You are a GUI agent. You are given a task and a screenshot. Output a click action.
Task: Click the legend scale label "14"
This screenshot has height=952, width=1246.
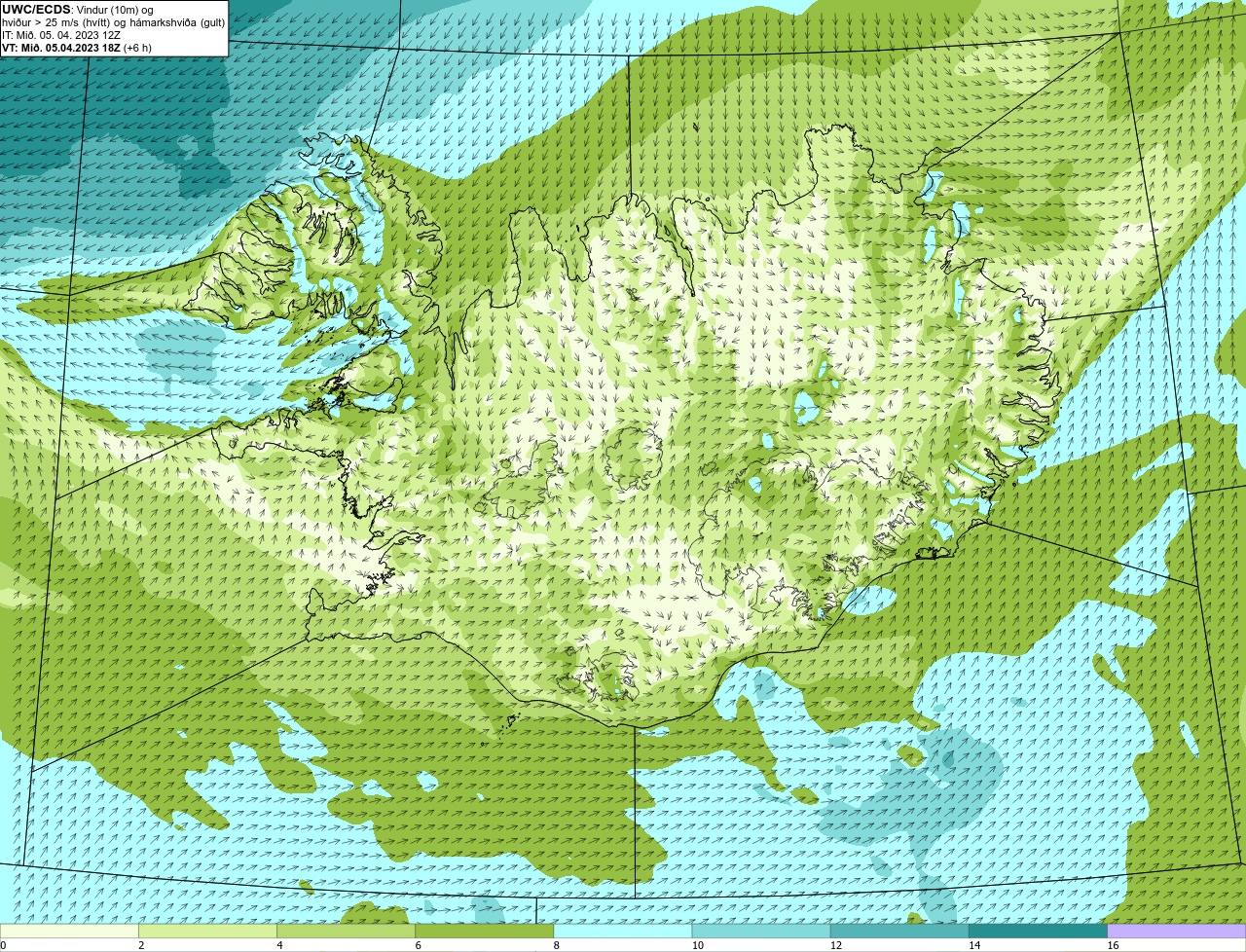(x=974, y=945)
